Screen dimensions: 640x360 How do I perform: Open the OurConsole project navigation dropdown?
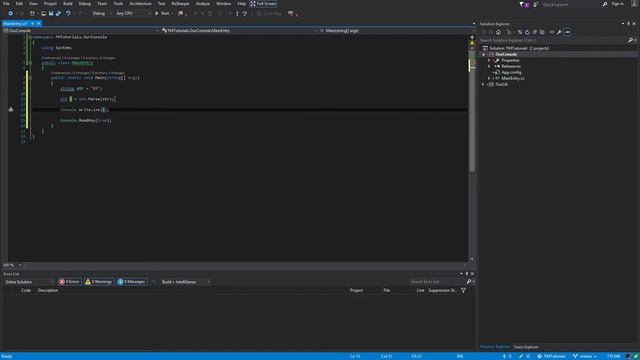click(80, 31)
